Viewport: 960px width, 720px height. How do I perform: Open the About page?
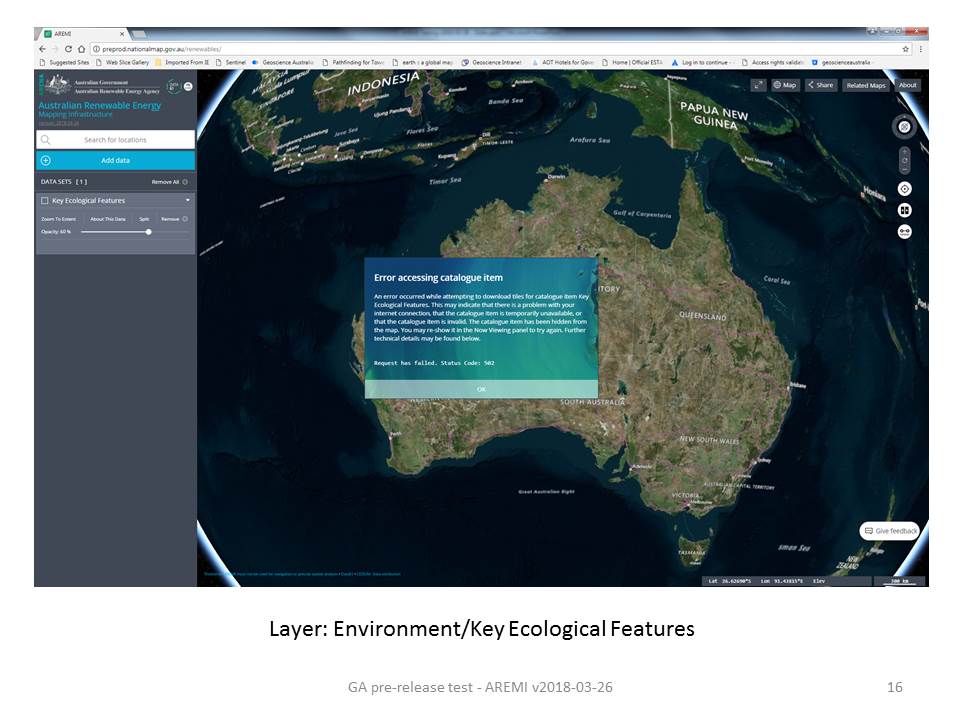[x=907, y=85]
